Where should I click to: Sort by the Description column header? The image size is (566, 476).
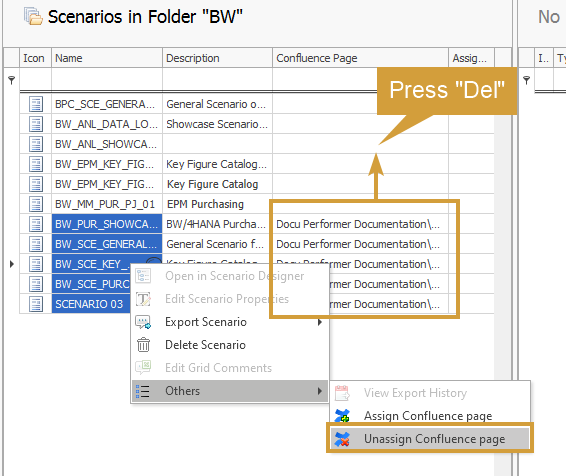[x=217, y=58]
